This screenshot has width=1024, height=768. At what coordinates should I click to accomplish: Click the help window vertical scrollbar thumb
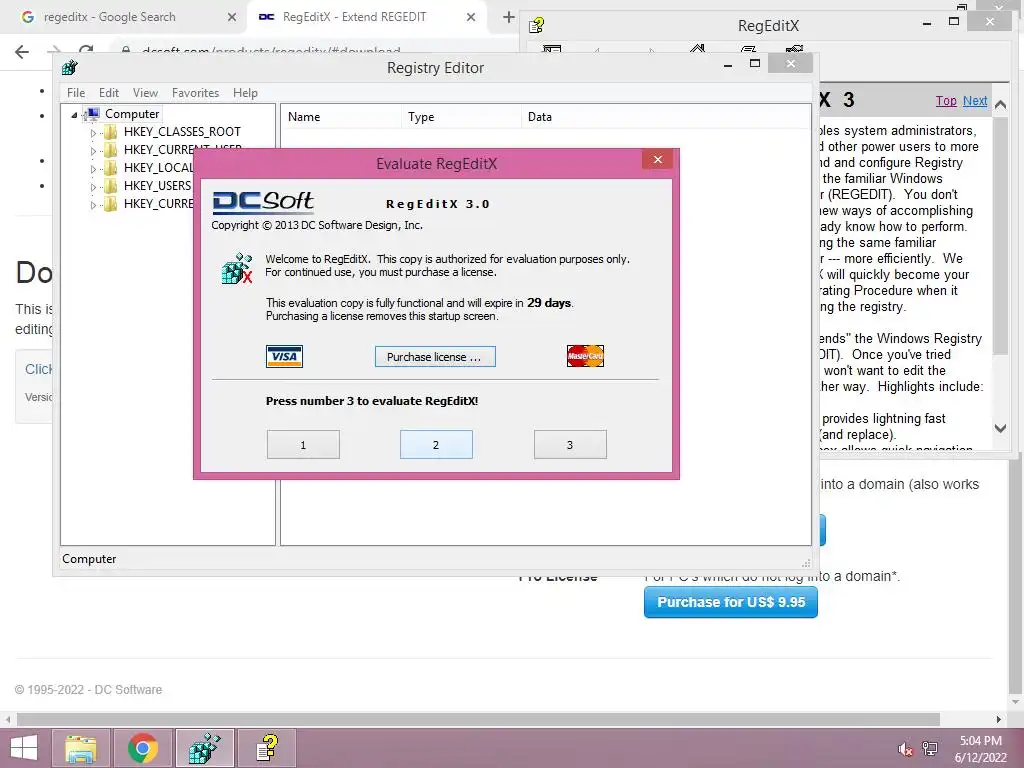pyautogui.click(x=1000, y=235)
